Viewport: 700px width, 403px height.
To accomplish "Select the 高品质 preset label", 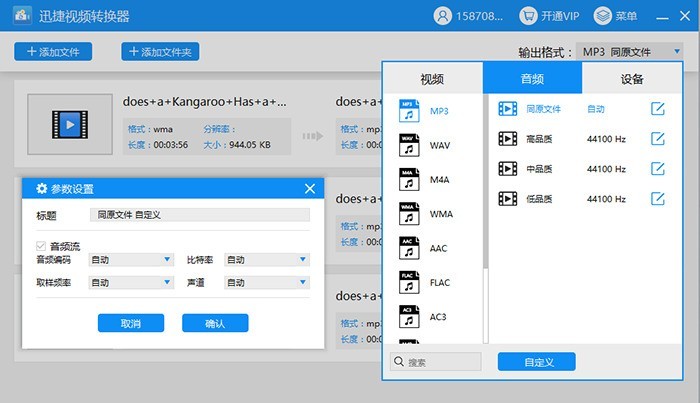I will tap(539, 139).
